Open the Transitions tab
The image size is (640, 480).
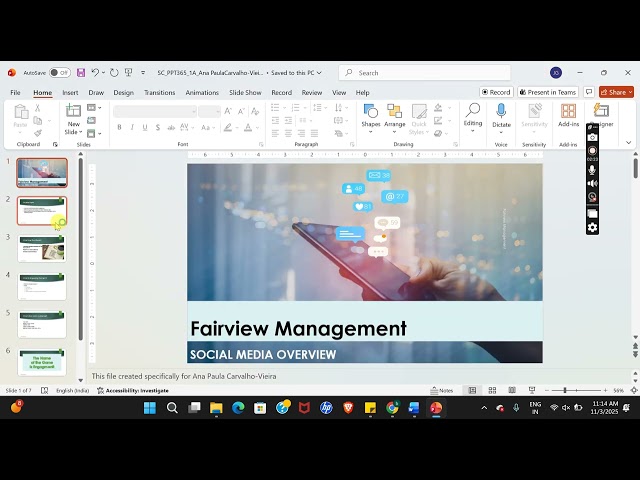click(x=160, y=93)
